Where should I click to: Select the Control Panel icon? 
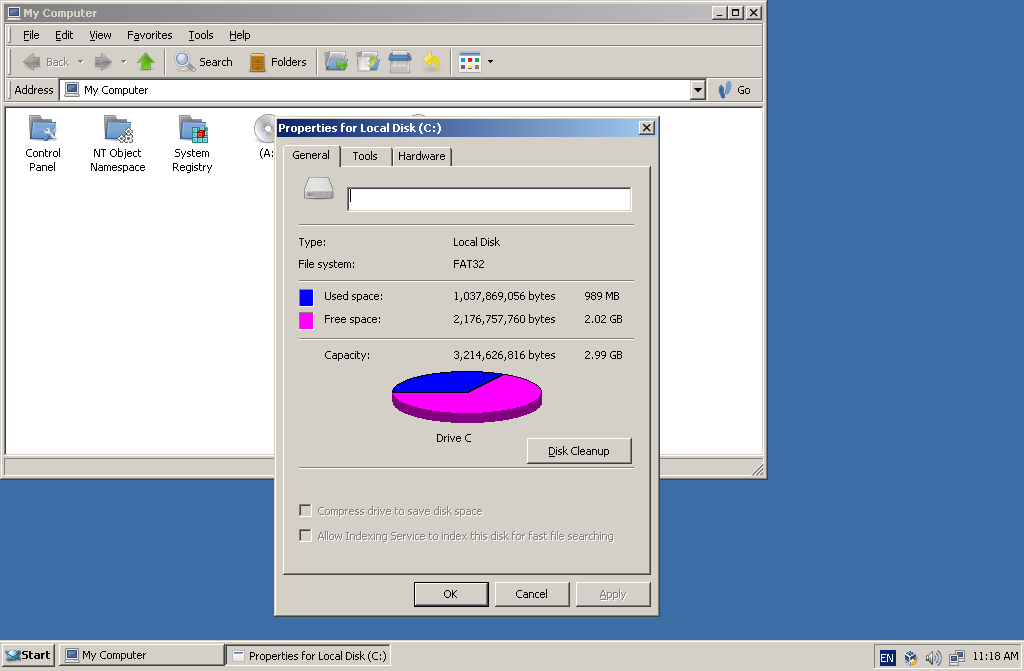(42, 144)
